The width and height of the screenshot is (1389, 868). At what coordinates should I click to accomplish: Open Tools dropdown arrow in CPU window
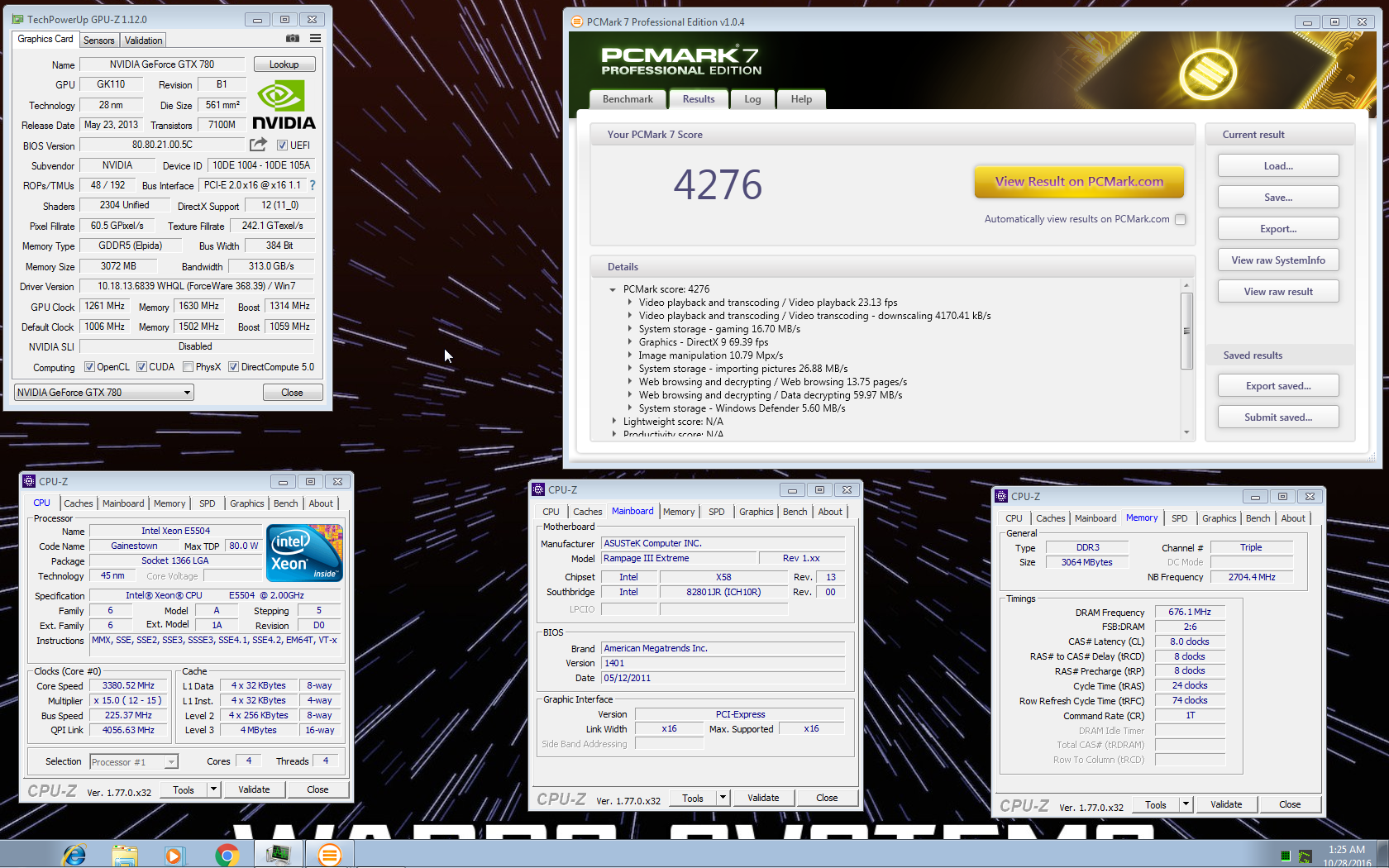(x=213, y=789)
